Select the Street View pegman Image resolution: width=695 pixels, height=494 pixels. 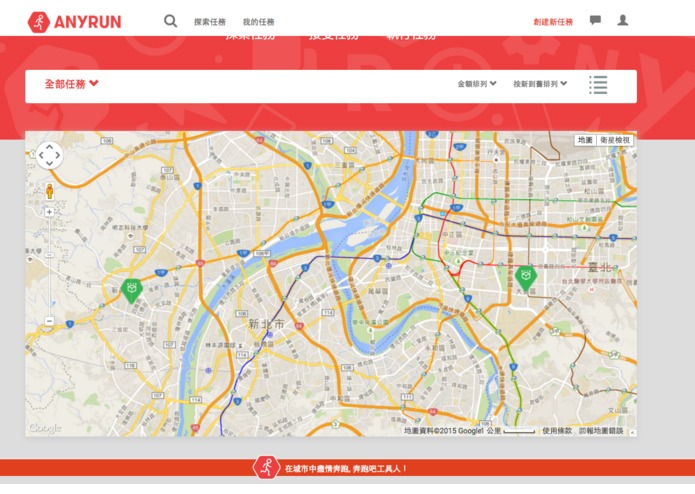pos(50,191)
